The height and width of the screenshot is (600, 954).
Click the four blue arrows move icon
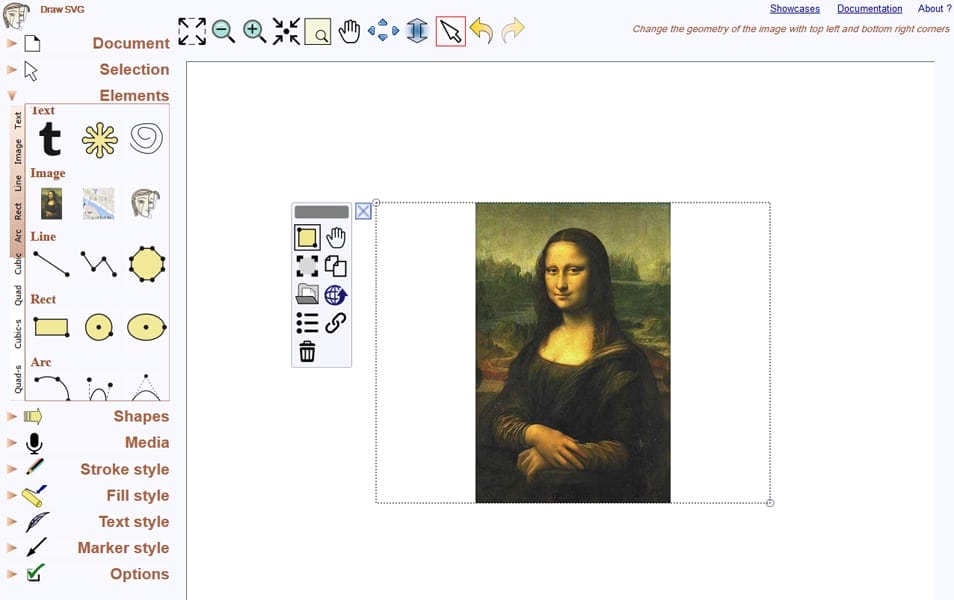tap(383, 30)
